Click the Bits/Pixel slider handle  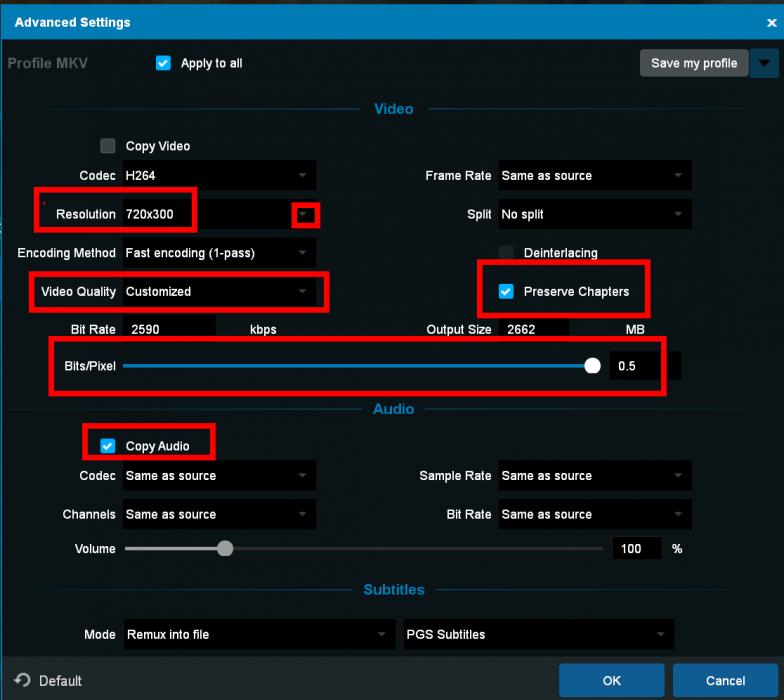tap(592, 366)
